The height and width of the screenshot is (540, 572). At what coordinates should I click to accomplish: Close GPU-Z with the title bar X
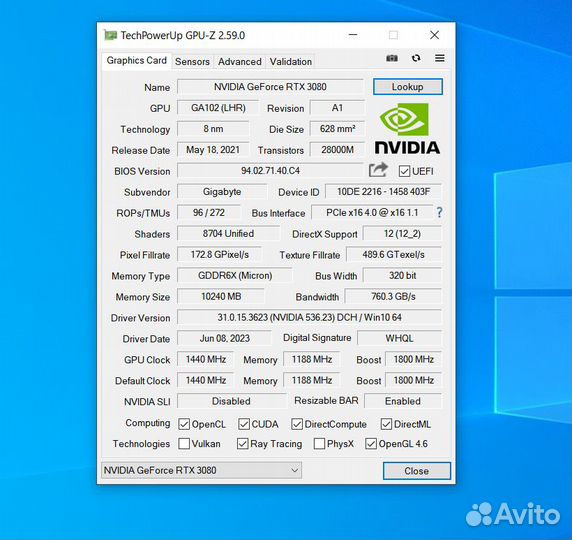pyautogui.click(x=434, y=35)
